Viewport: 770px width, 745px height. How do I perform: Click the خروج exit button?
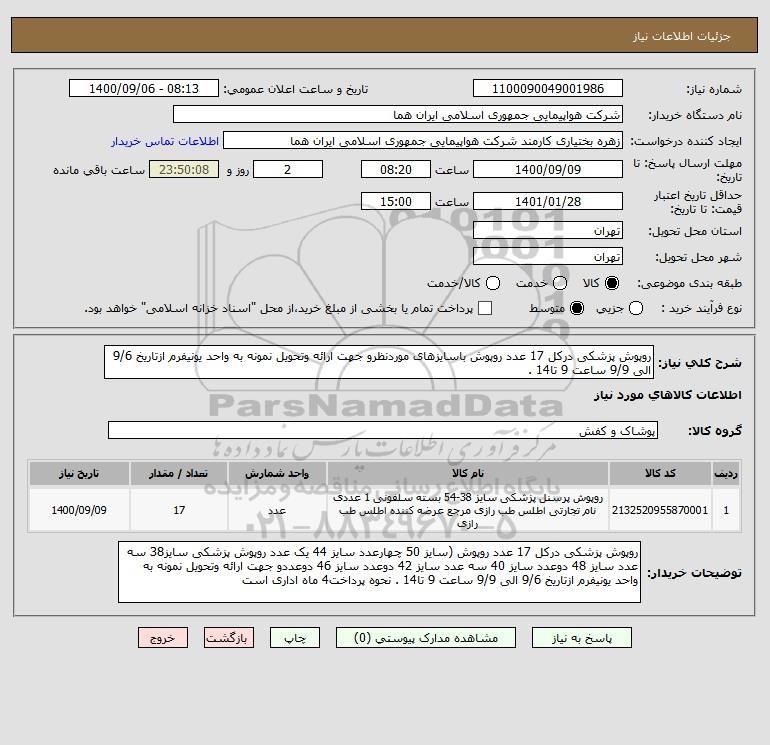[163, 638]
